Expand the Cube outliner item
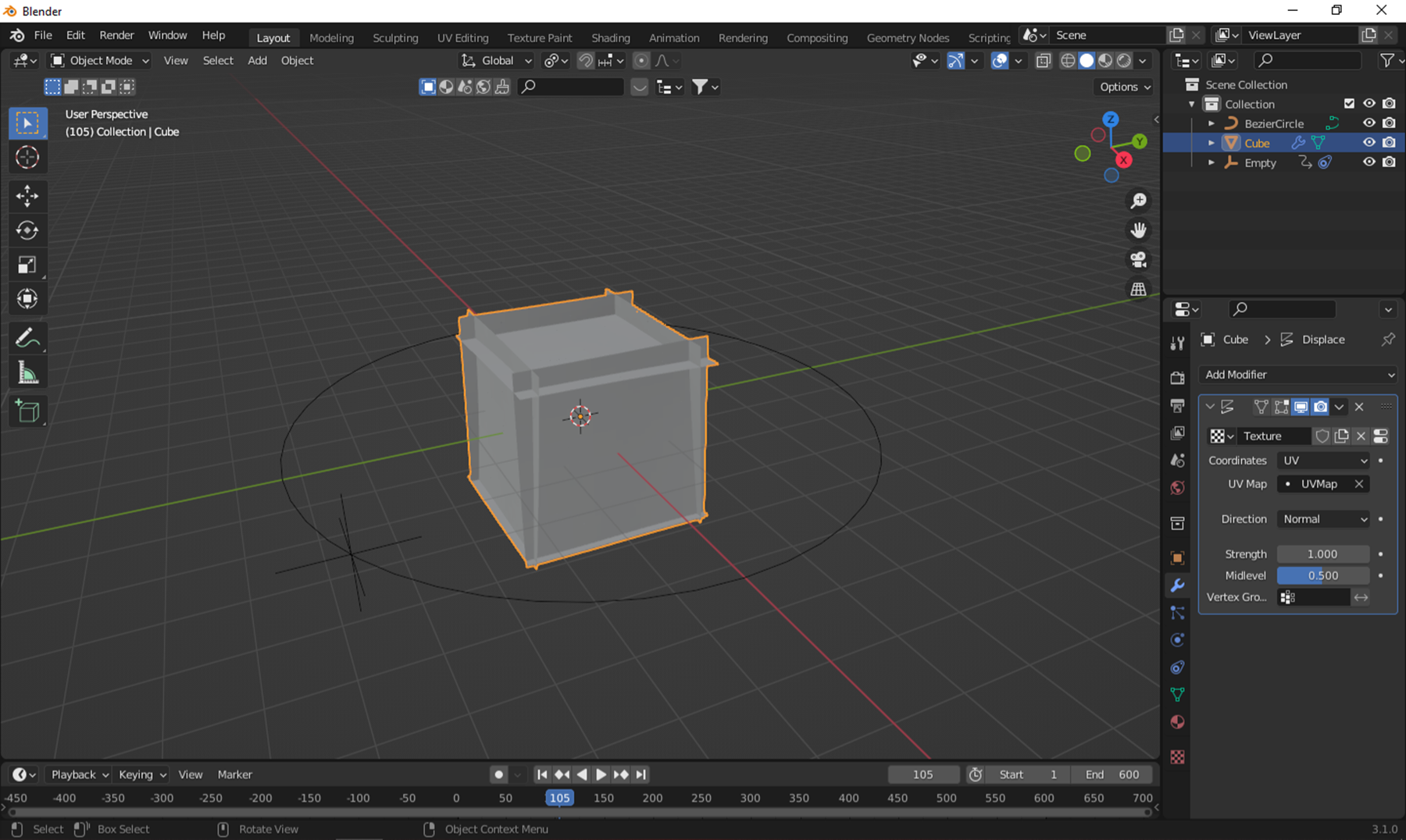The height and width of the screenshot is (840, 1406). (x=1212, y=143)
